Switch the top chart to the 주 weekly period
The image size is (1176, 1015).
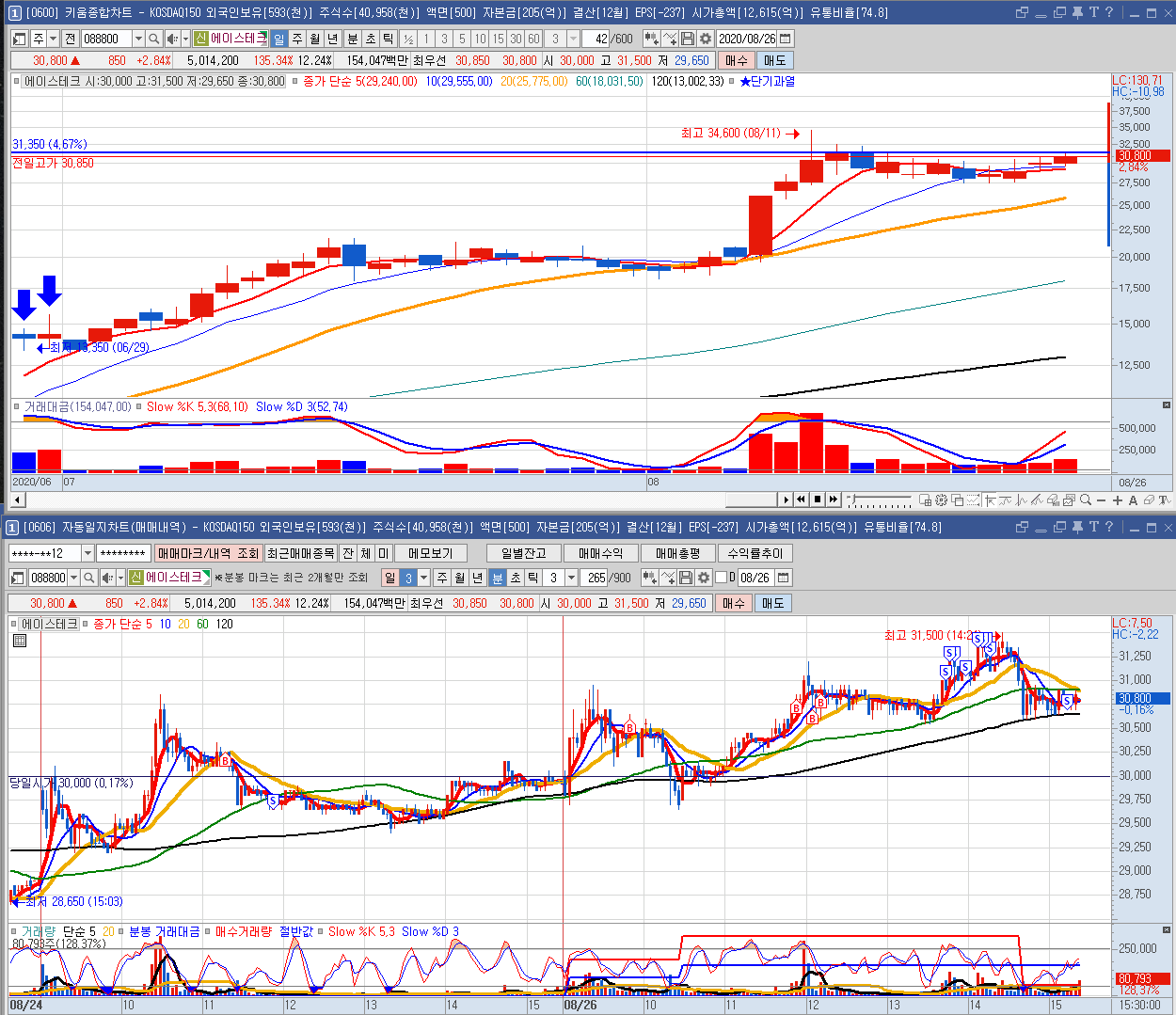[x=297, y=39]
